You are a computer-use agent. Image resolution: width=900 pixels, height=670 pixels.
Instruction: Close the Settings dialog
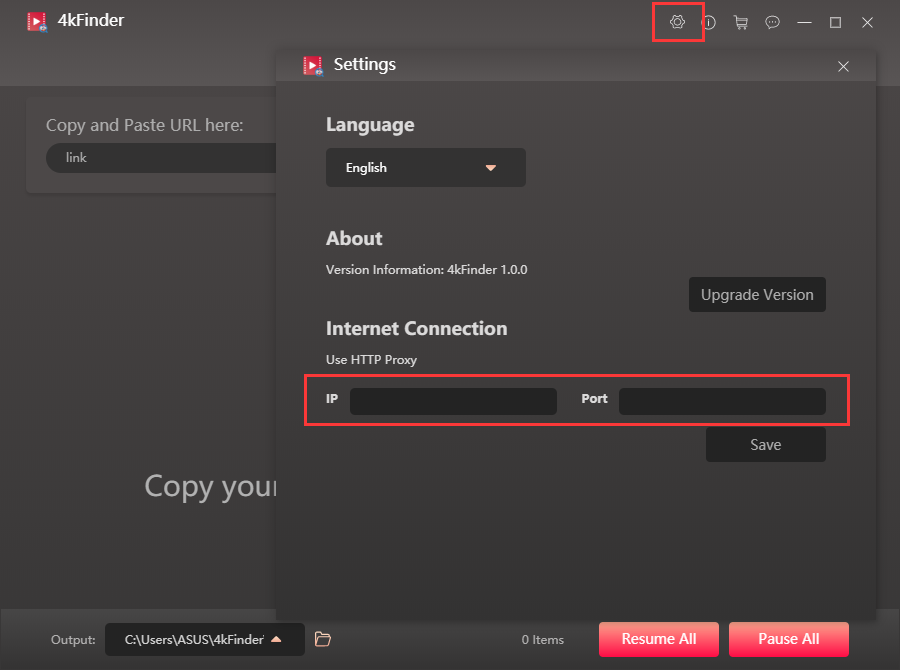843,66
